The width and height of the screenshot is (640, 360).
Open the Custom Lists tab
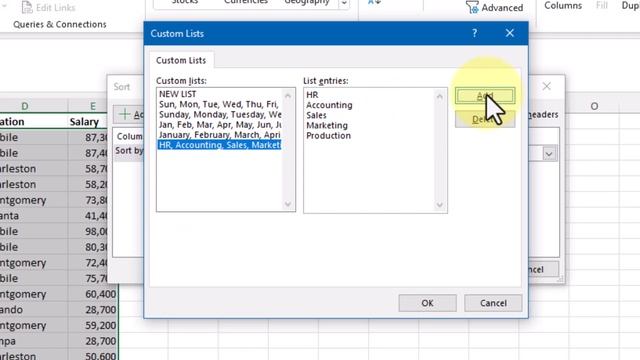pos(181,60)
